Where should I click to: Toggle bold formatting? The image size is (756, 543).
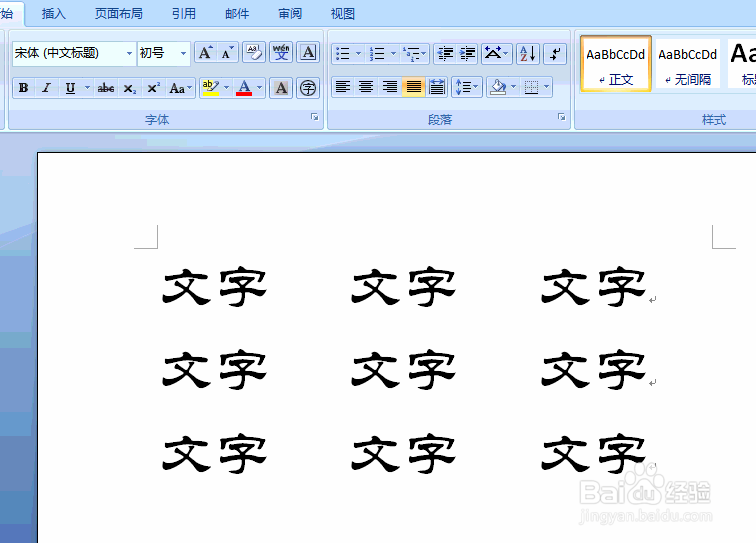click(23, 88)
